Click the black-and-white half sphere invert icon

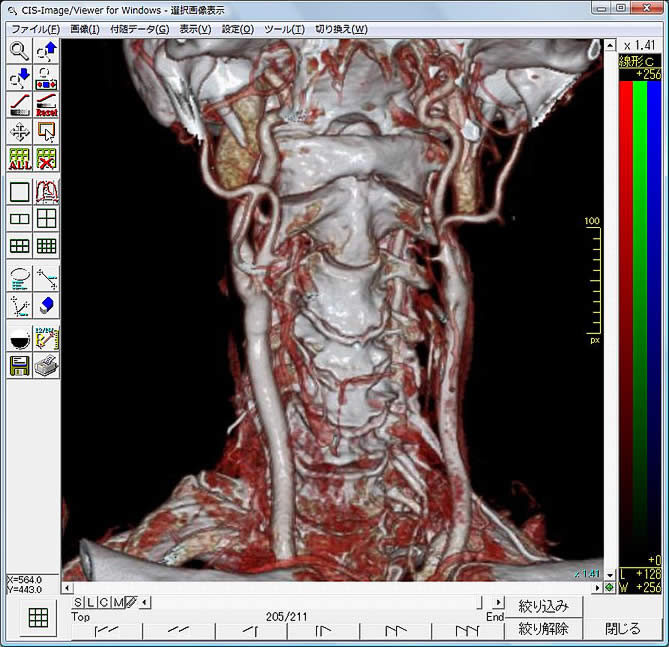(x=20, y=339)
